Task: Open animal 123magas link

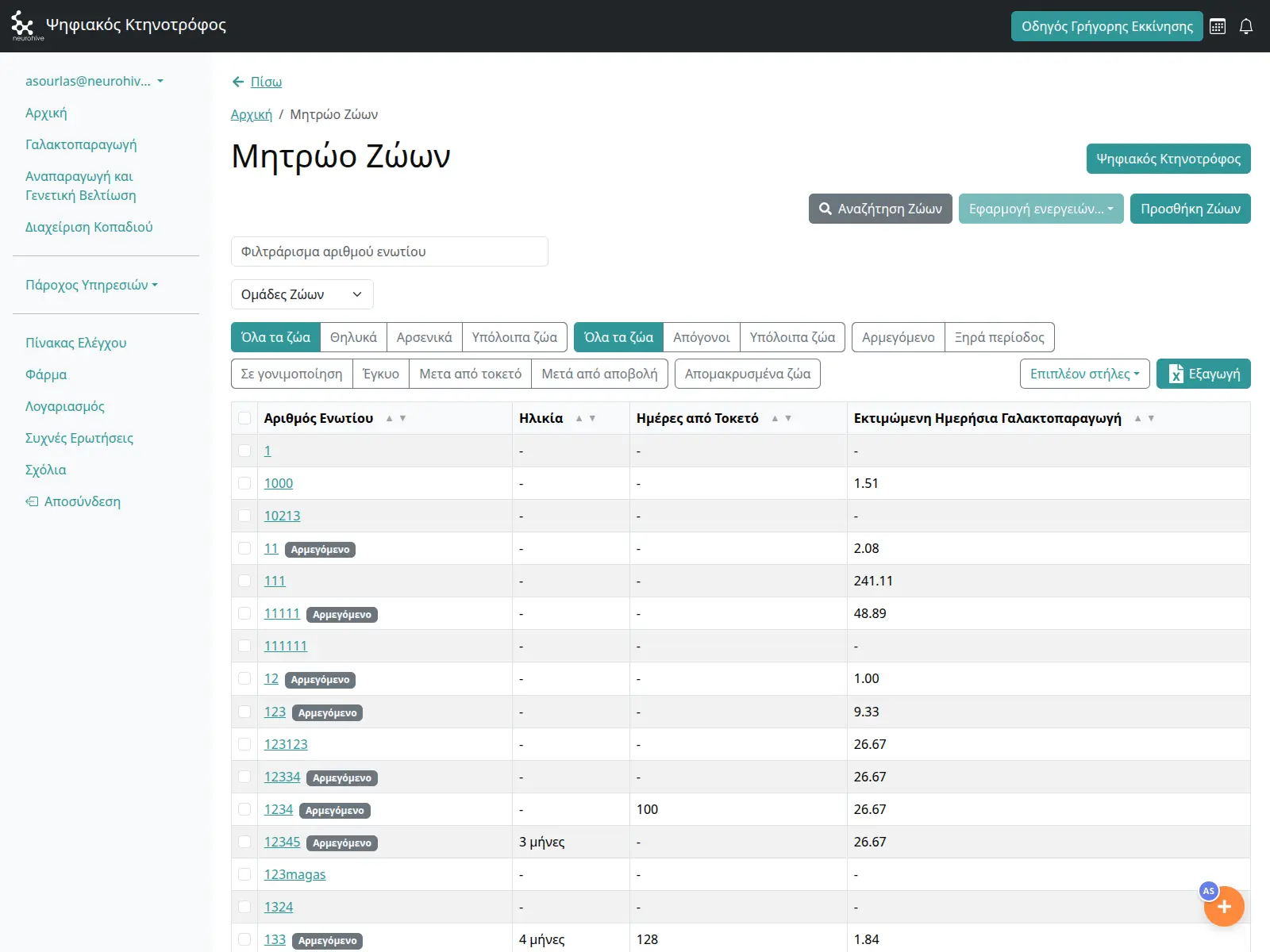Action: click(294, 874)
